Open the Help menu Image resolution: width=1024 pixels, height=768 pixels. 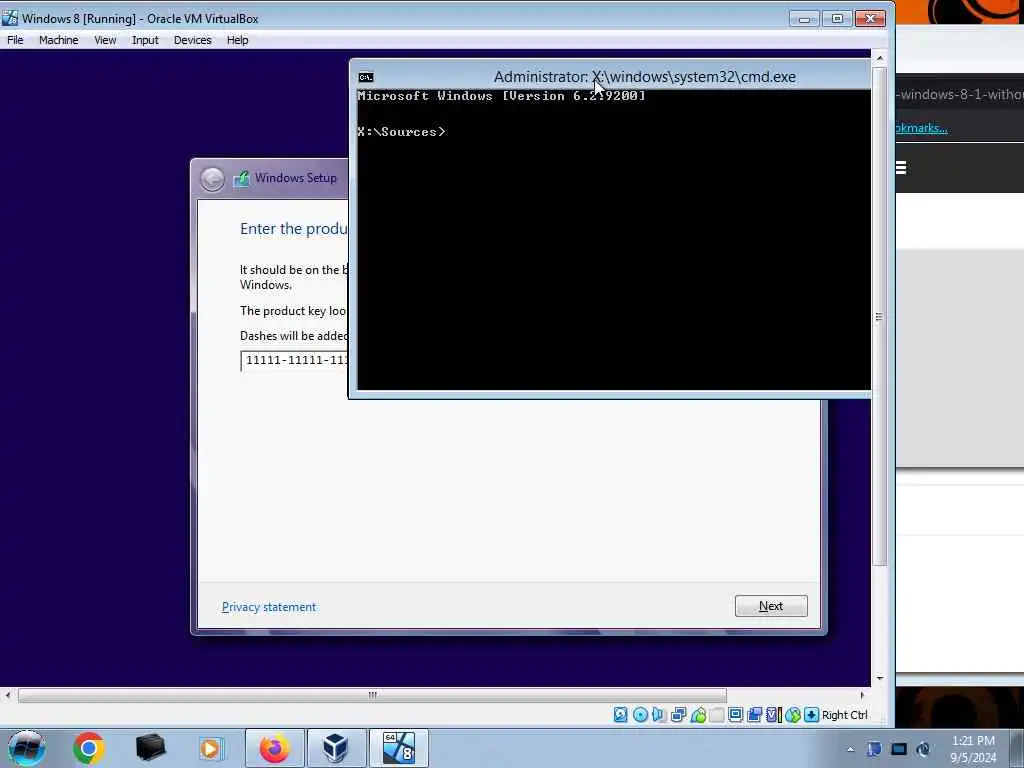238,40
